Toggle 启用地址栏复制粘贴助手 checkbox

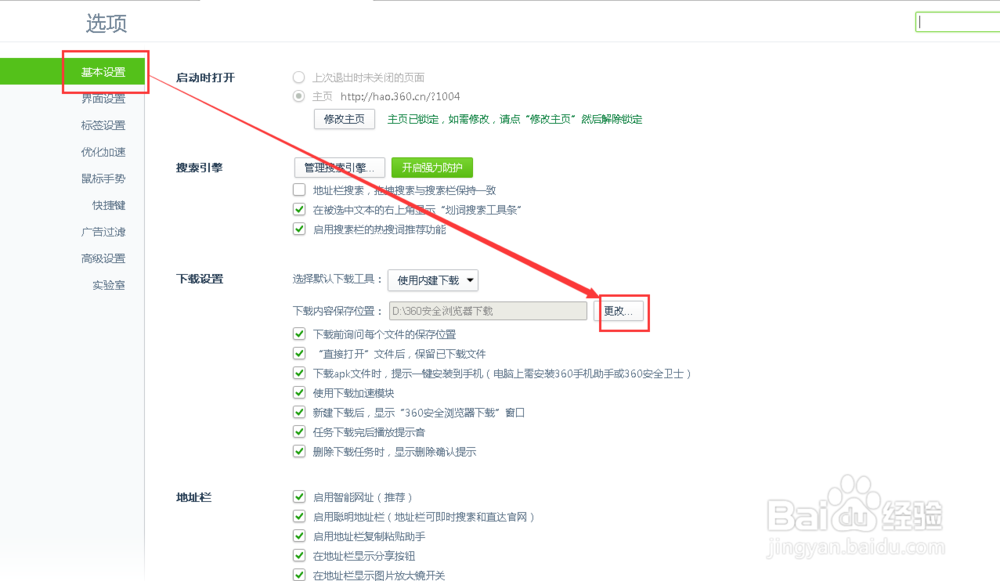click(x=299, y=536)
